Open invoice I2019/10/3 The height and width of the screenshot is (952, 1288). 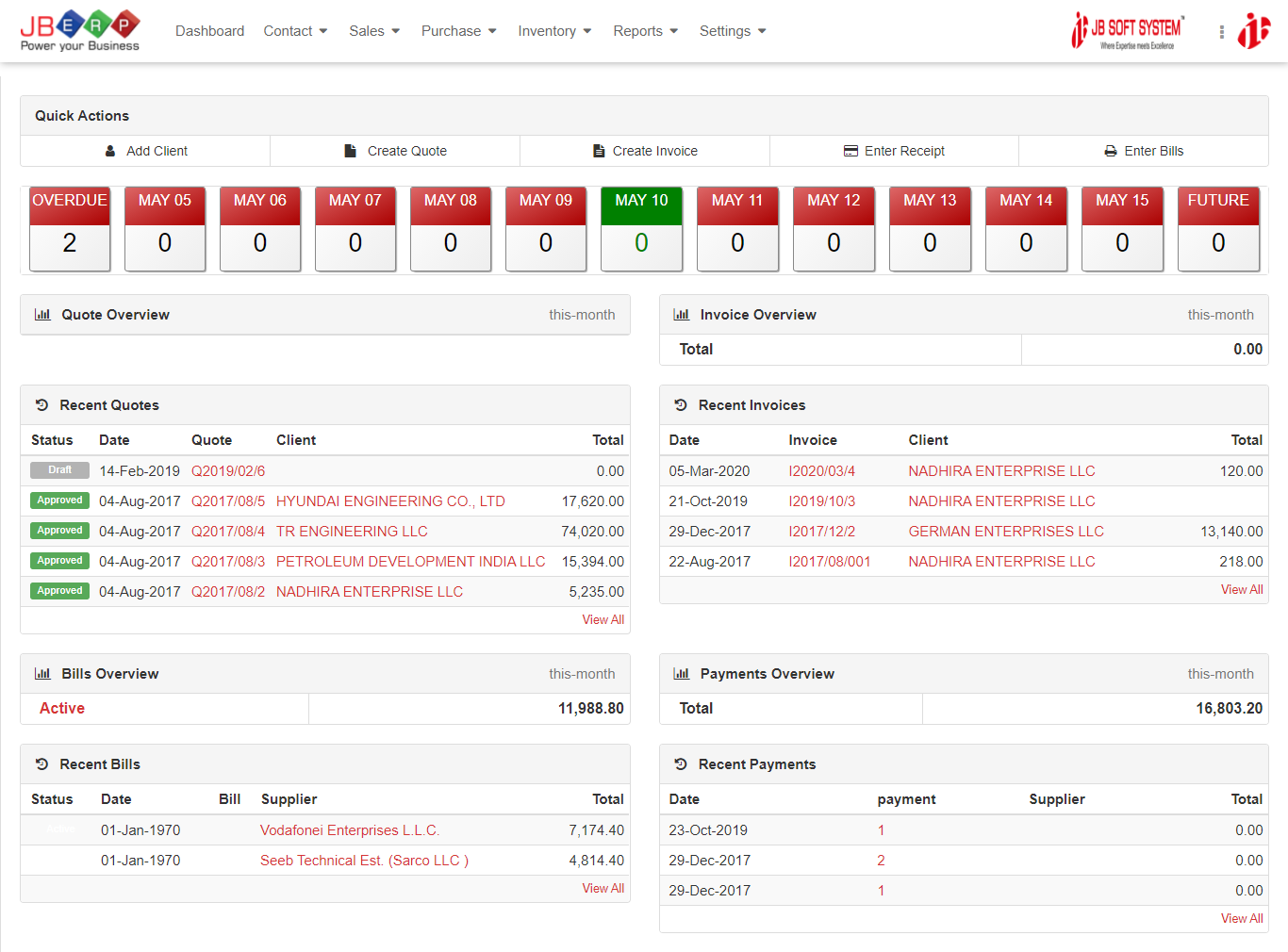coord(822,501)
